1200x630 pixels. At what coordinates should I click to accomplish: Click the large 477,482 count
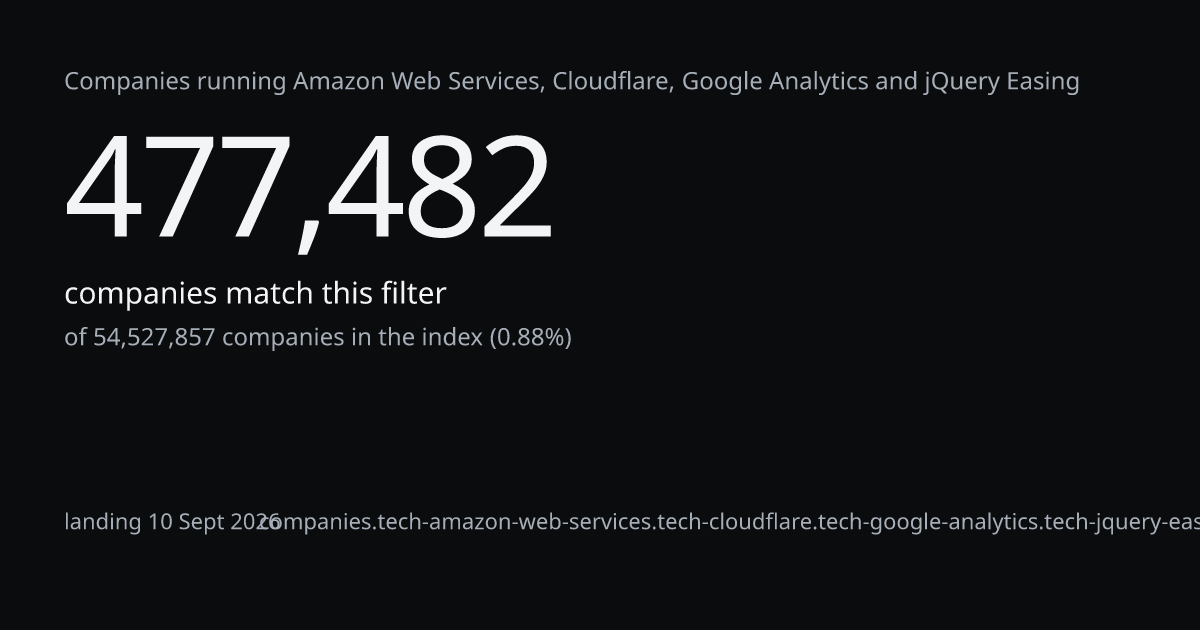coord(309,189)
